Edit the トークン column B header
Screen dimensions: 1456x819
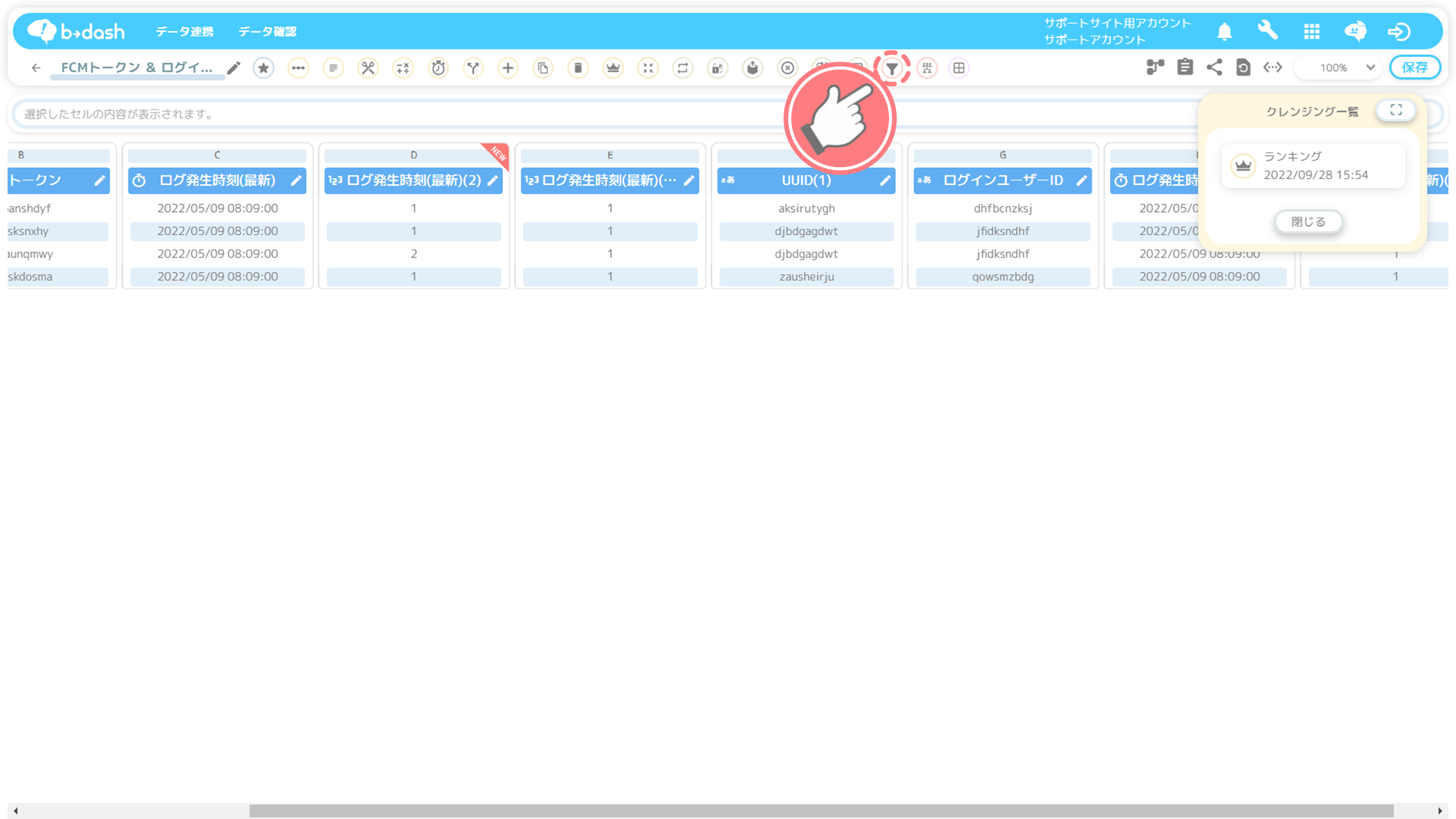[x=99, y=180]
